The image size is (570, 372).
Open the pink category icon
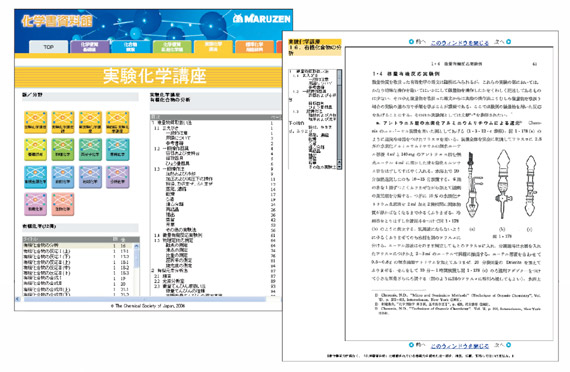pos(35,204)
